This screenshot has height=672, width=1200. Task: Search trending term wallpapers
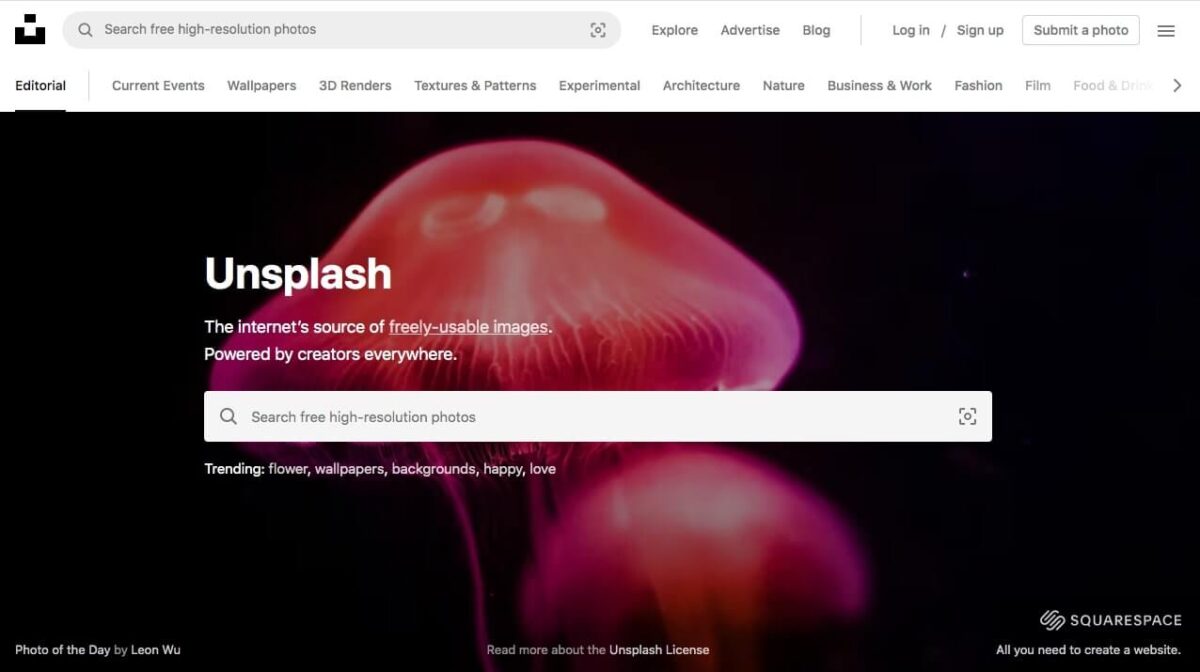coord(349,469)
